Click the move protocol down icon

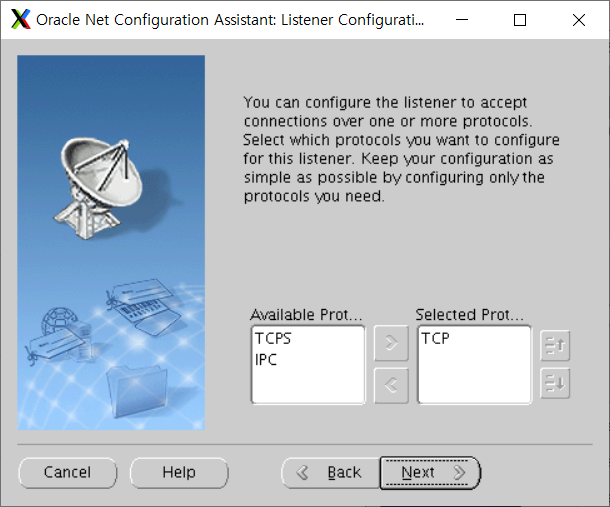tap(555, 383)
